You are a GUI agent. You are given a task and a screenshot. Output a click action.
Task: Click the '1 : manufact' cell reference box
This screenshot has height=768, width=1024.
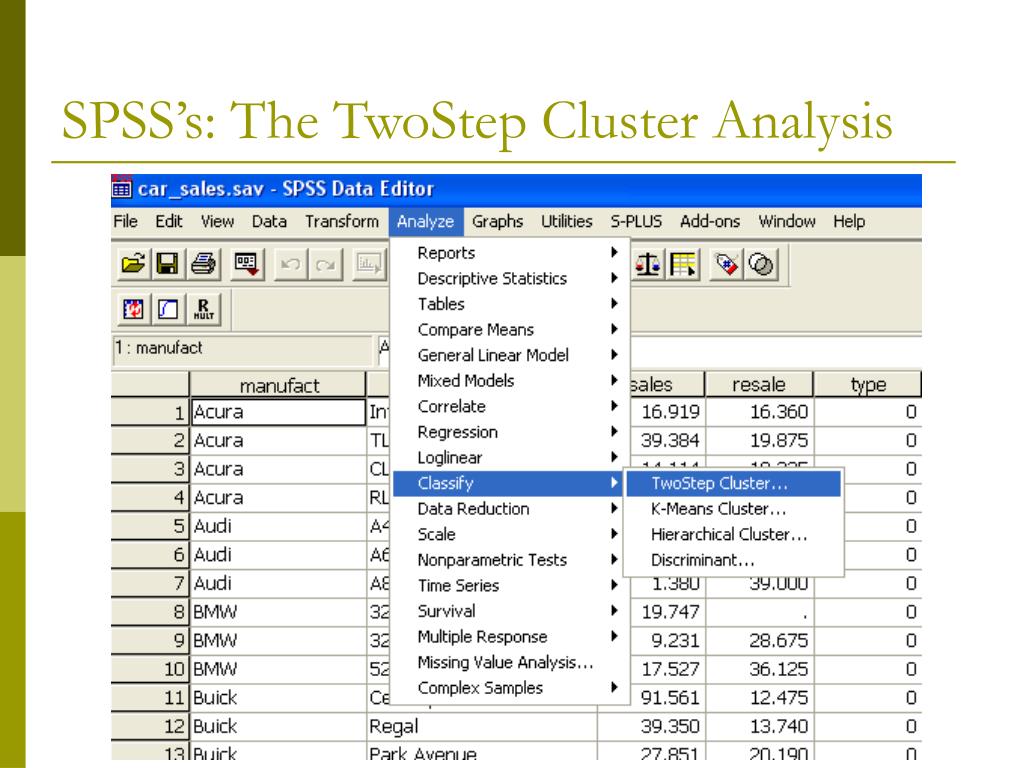242,347
